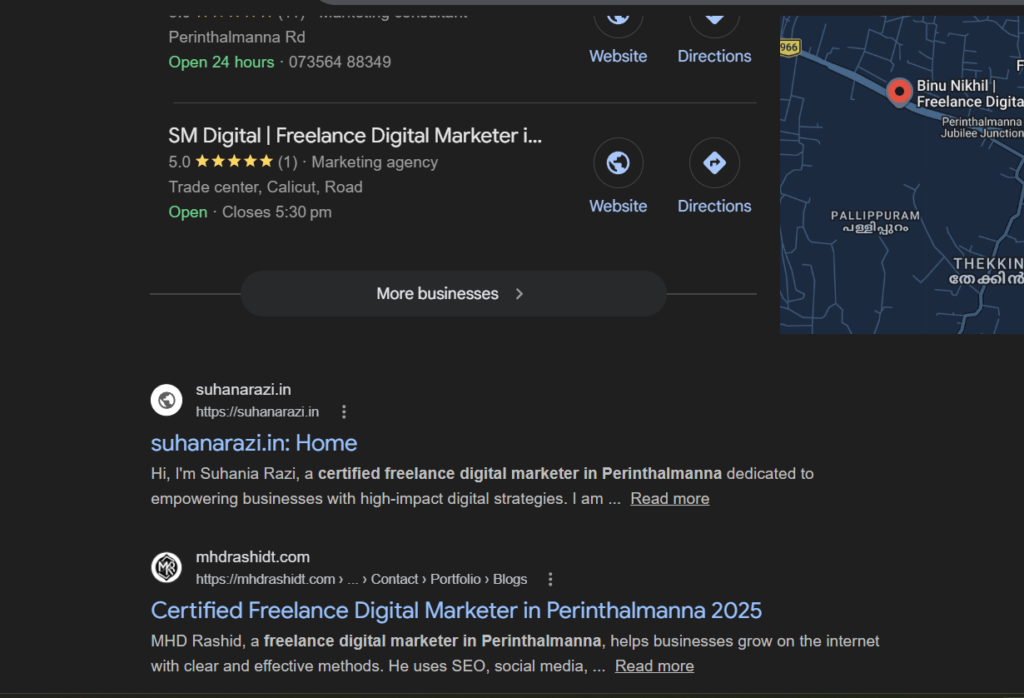This screenshot has width=1024, height=698.
Task: Click Read more on Suhania Razi's snippet
Action: [669, 498]
